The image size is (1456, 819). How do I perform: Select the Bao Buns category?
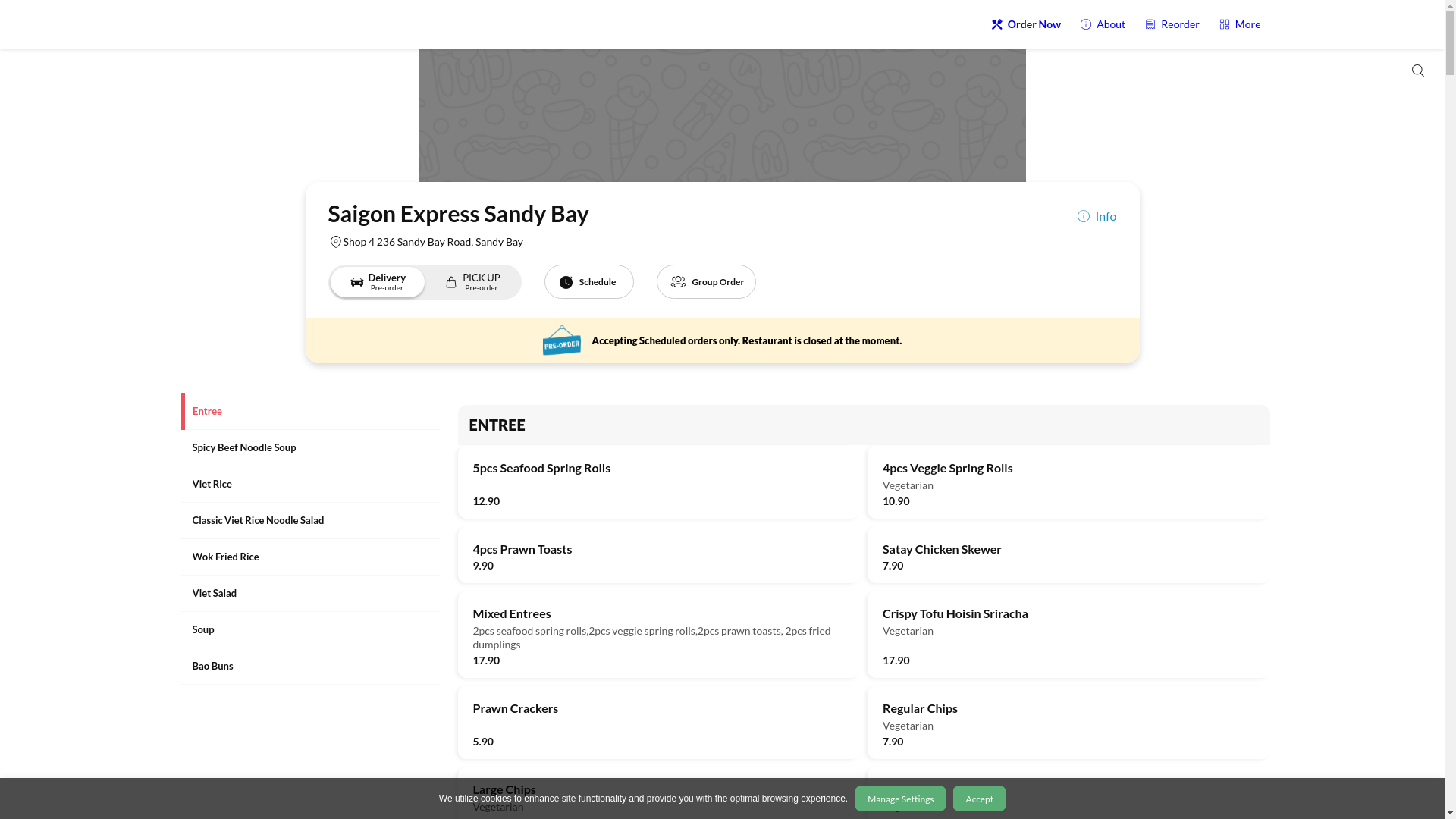309,666
